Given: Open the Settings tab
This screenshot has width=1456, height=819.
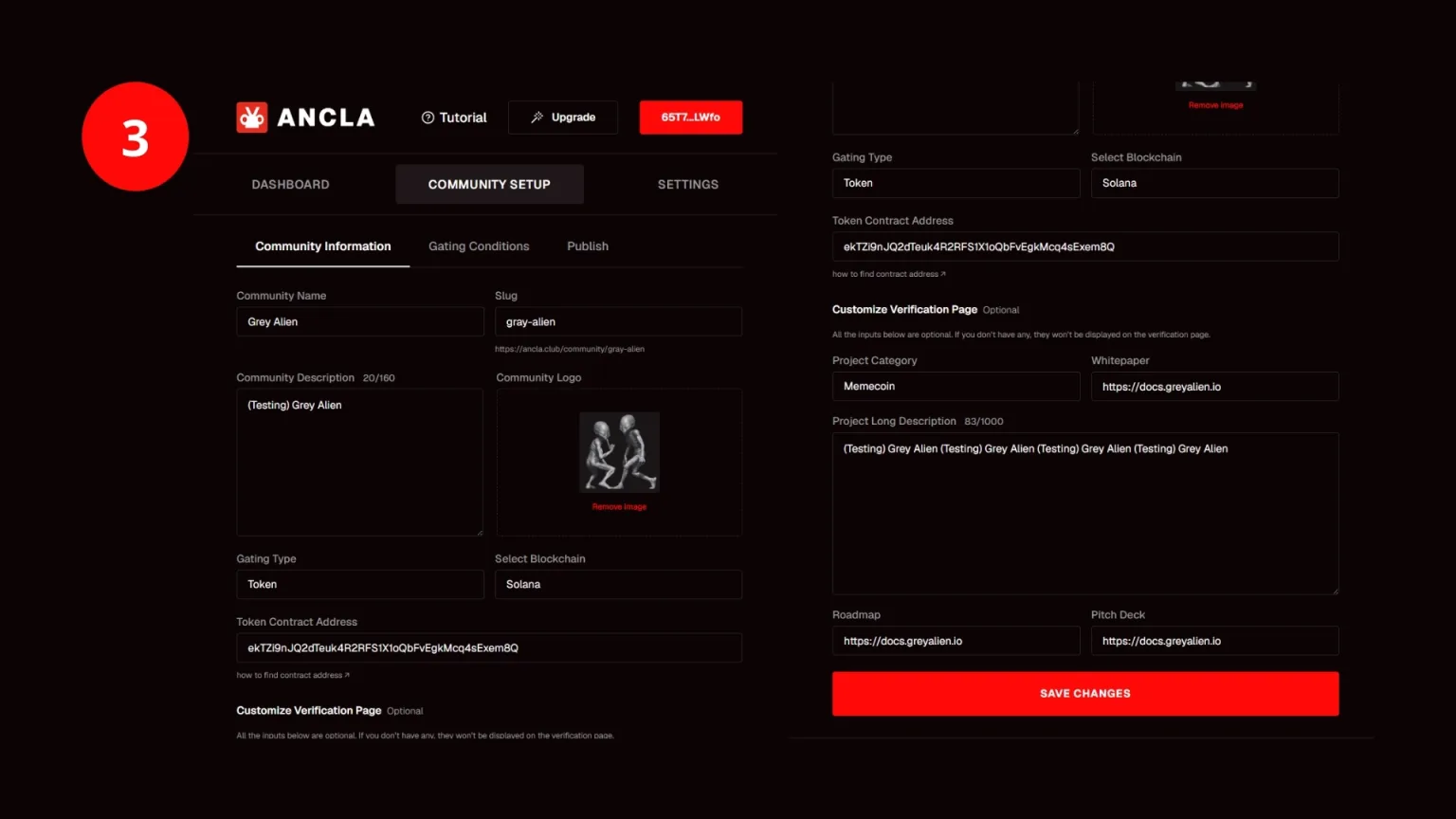Looking at the screenshot, I should pos(688,184).
